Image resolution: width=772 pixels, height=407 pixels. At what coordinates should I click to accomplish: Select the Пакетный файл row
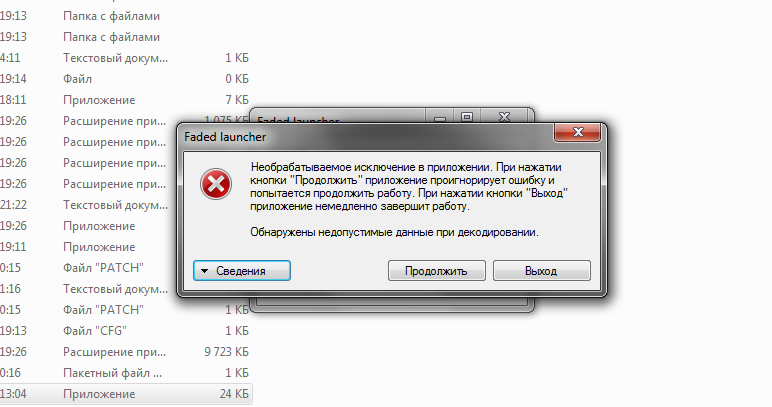click(126, 373)
